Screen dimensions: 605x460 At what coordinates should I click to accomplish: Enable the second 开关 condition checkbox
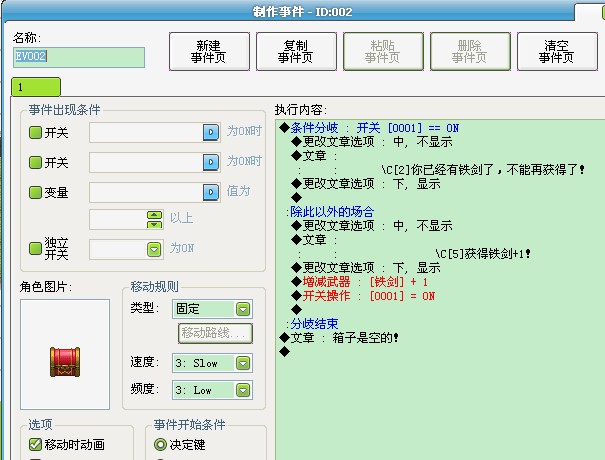[x=35, y=162]
